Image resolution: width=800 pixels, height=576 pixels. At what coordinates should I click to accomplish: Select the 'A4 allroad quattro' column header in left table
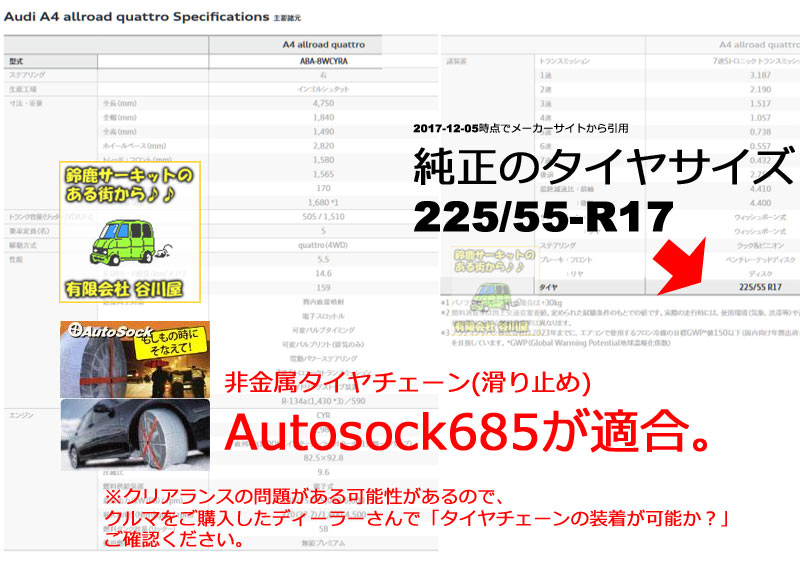coord(323,45)
